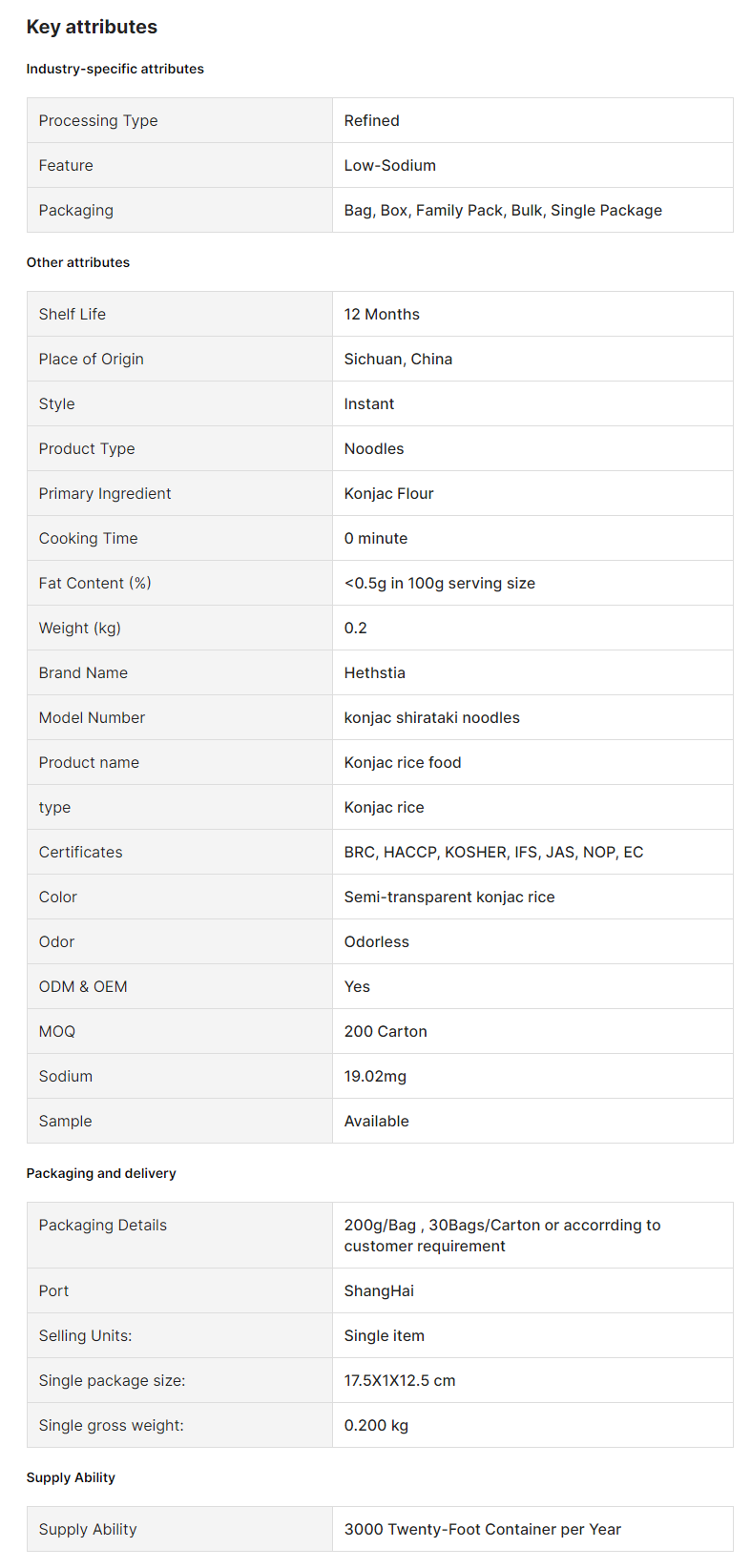Select the Processing Type label cell
The image size is (751, 1568).
pyautogui.click(x=179, y=120)
